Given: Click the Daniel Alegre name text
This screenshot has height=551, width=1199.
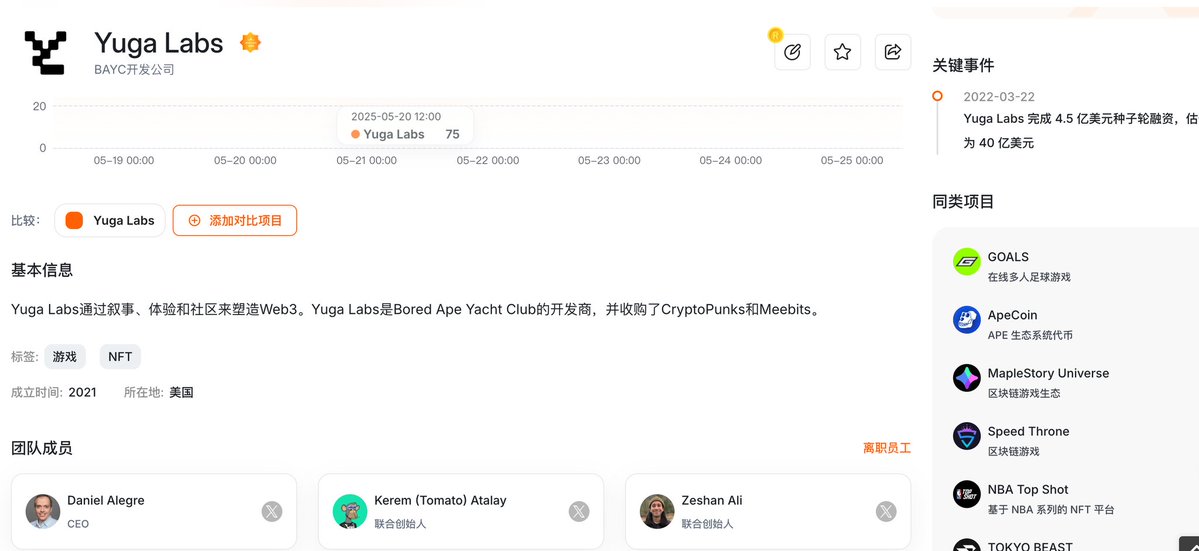Looking at the screenshot, I should [106, 501].
